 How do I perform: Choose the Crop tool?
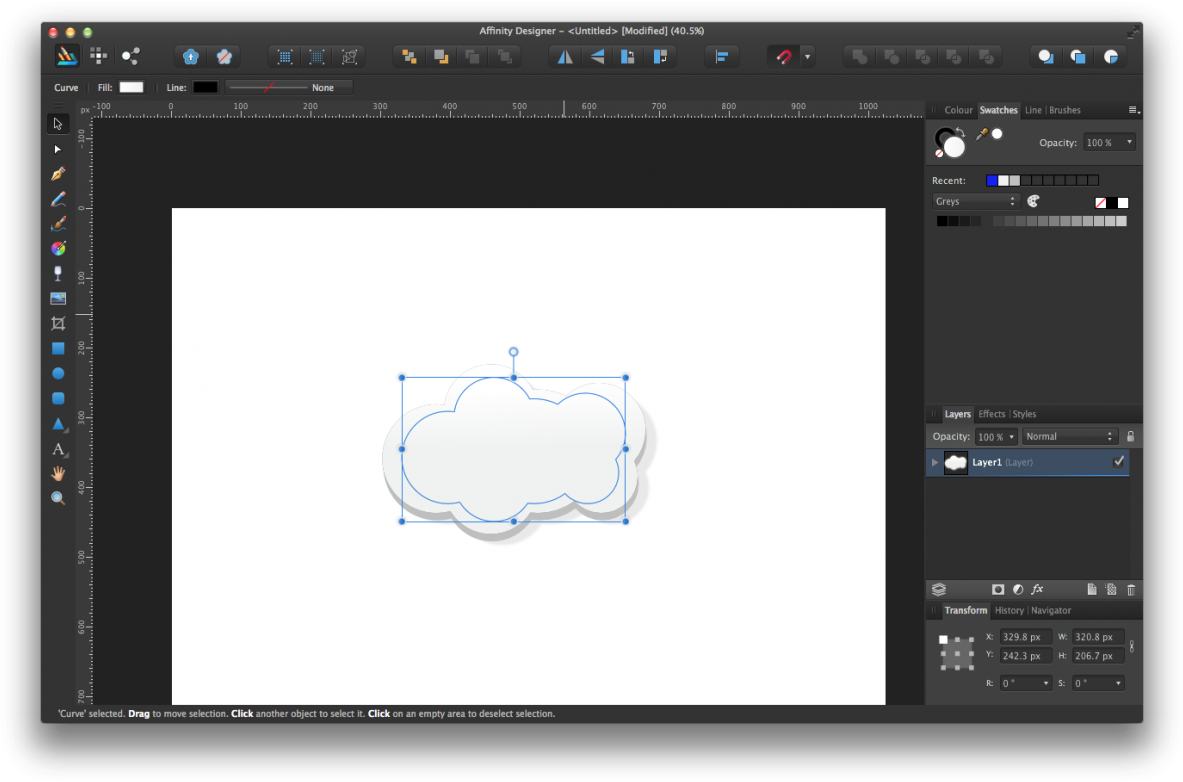click(x=58, y=323)
